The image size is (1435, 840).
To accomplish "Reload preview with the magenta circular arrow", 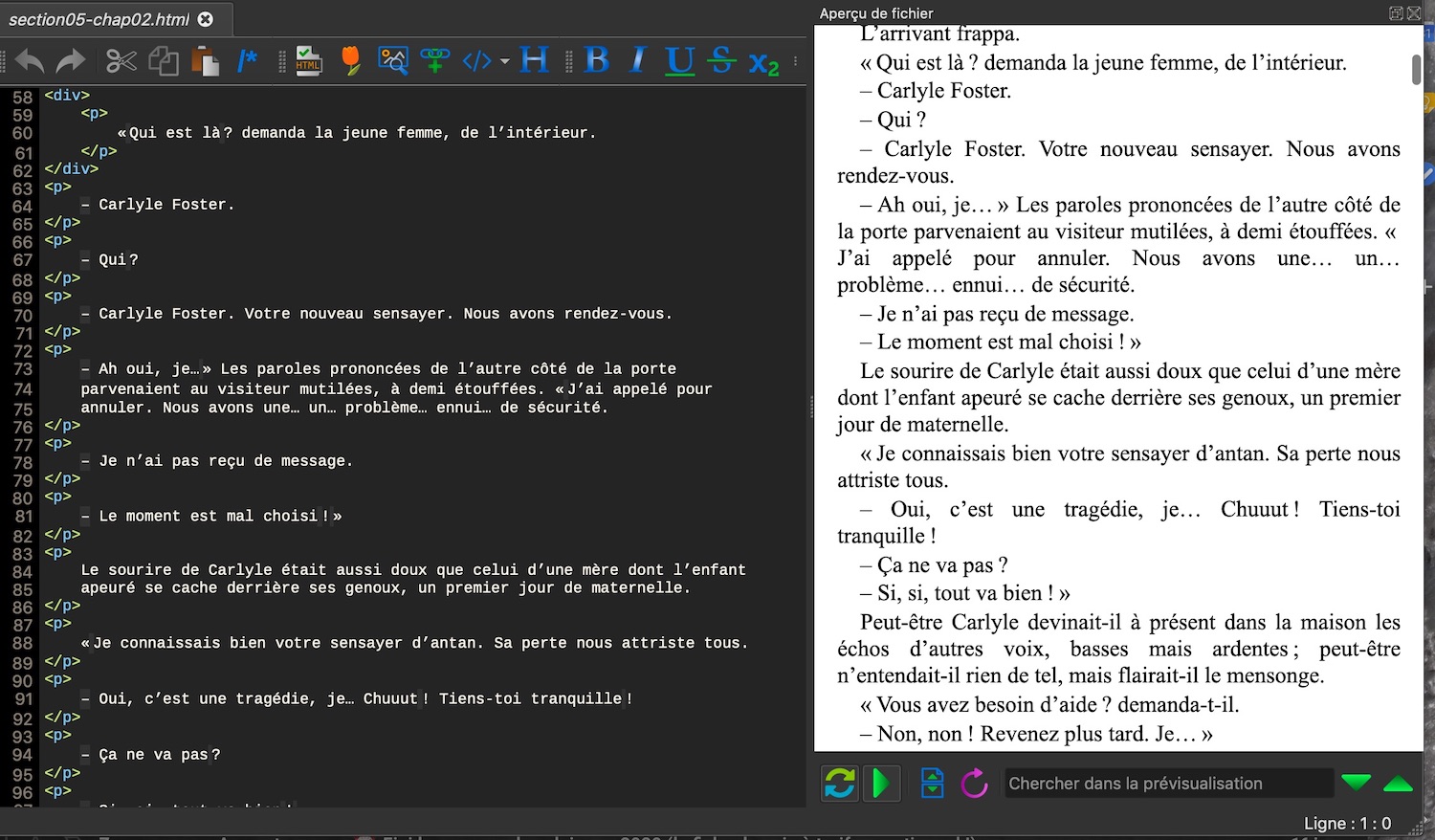I will coord(974,784).
